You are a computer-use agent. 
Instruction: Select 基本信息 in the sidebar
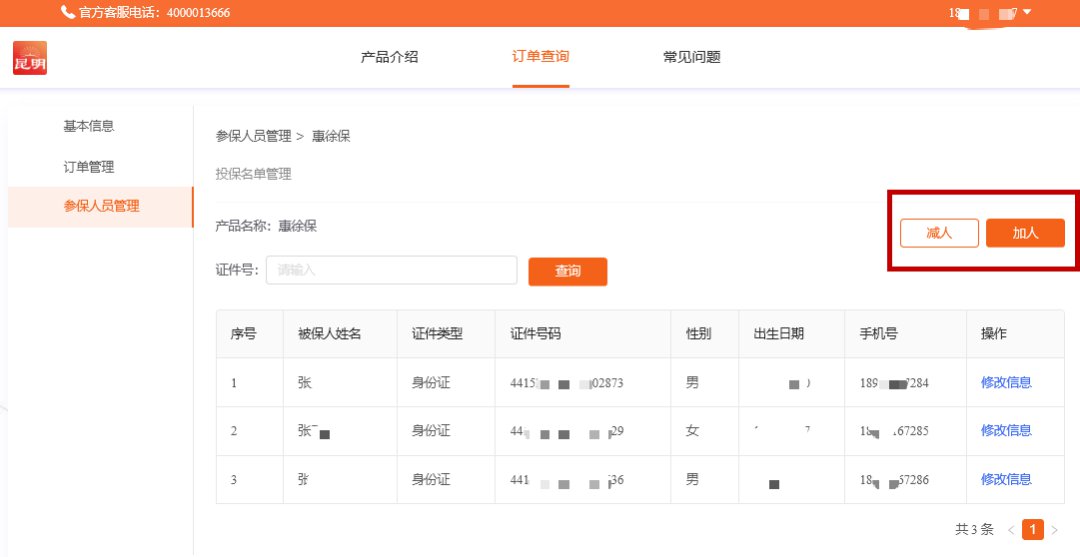click(x=89, y=126)
